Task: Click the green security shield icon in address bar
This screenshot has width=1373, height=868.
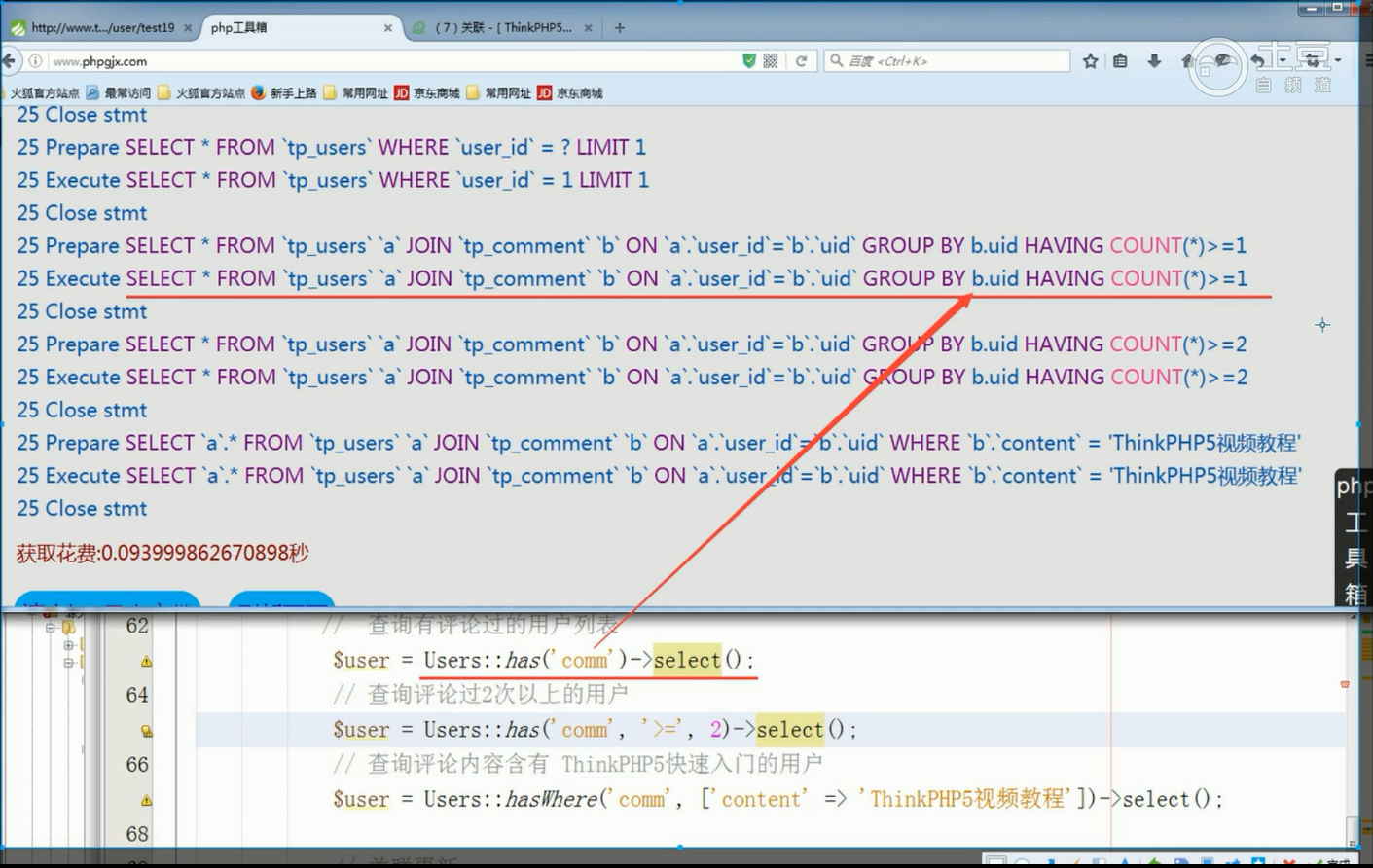Action: 748,60
